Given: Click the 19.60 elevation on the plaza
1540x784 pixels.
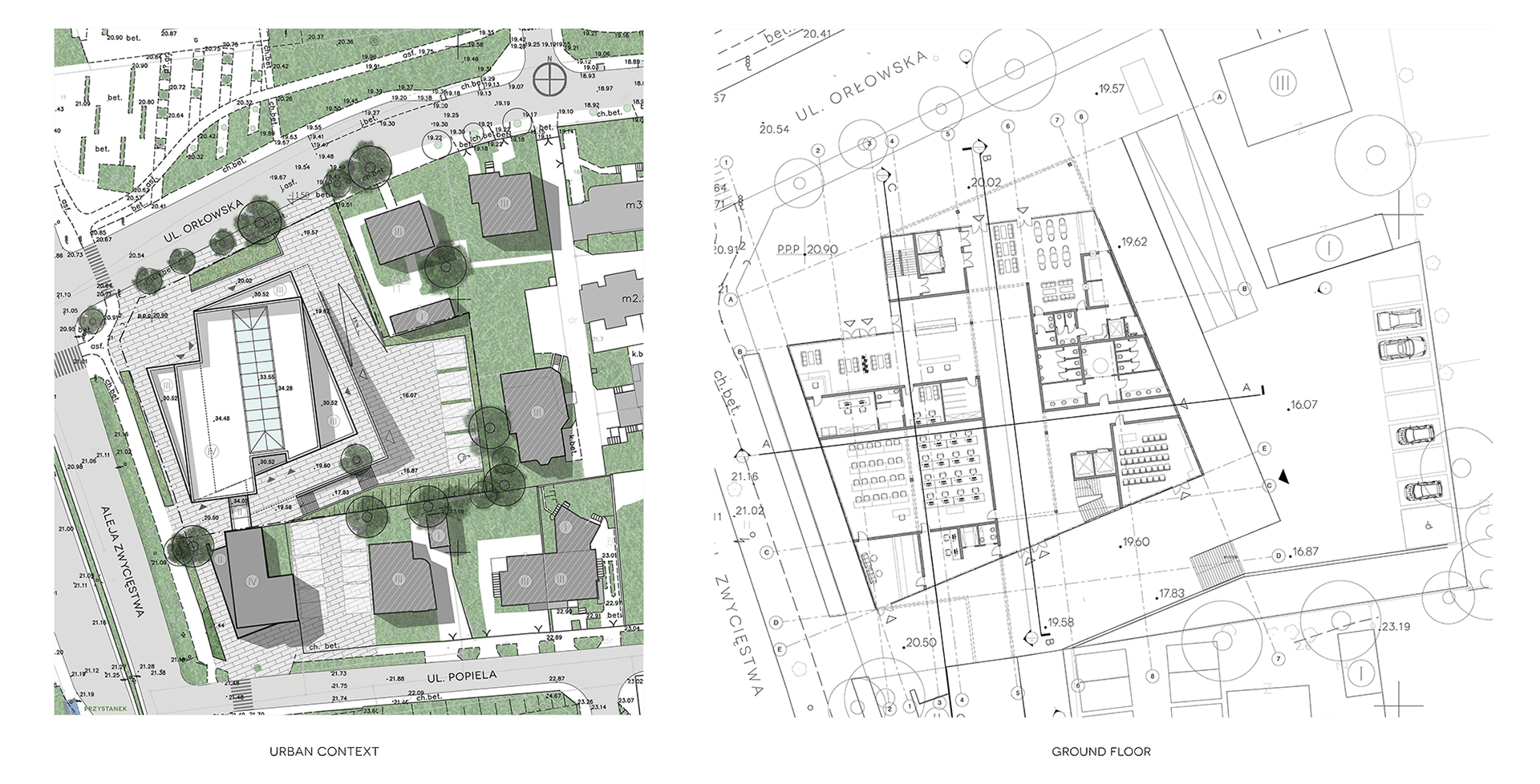Looking at the screenshot, I should pyautogui.click(x=1135, y=542).
